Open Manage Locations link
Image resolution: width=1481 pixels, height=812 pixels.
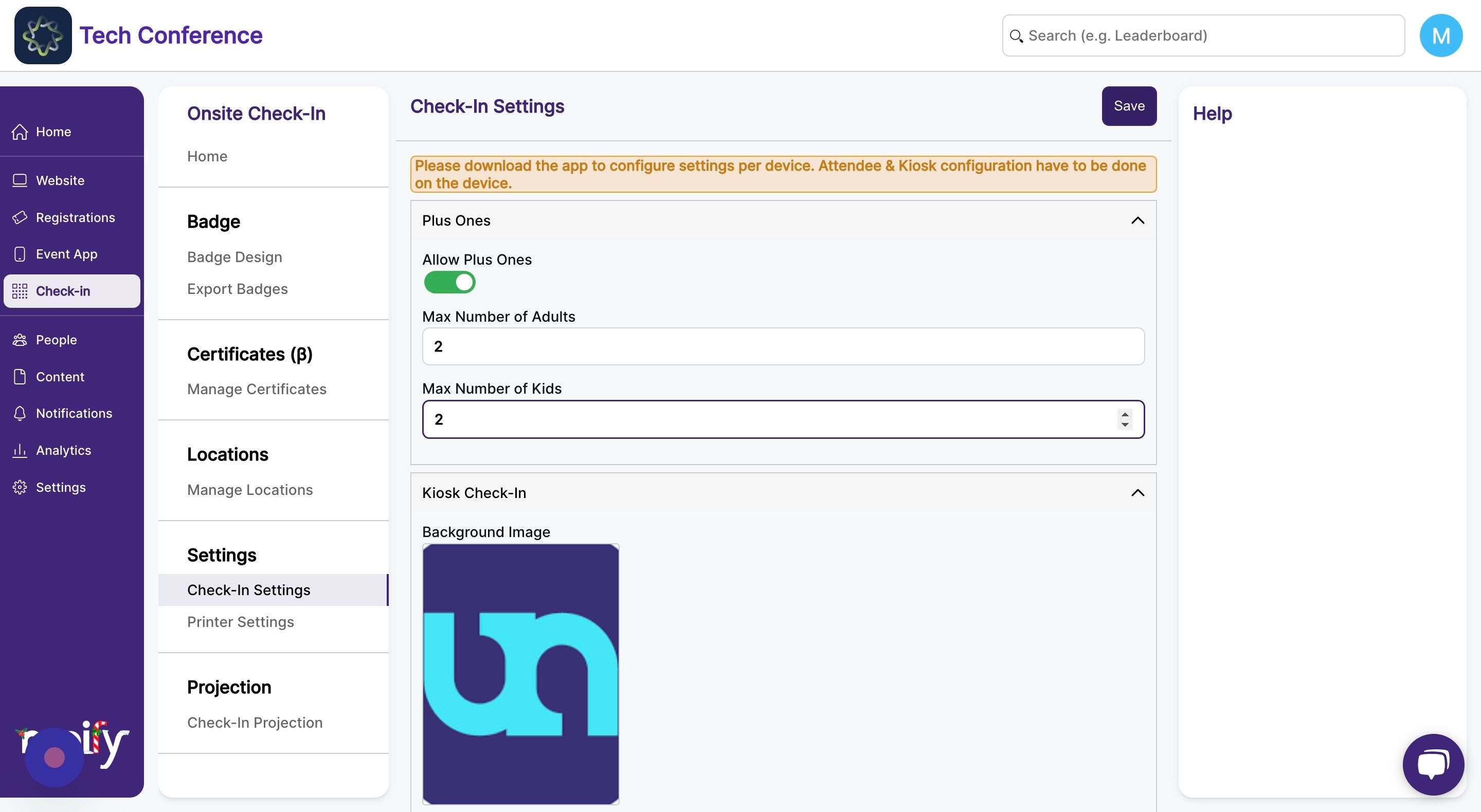249,490
